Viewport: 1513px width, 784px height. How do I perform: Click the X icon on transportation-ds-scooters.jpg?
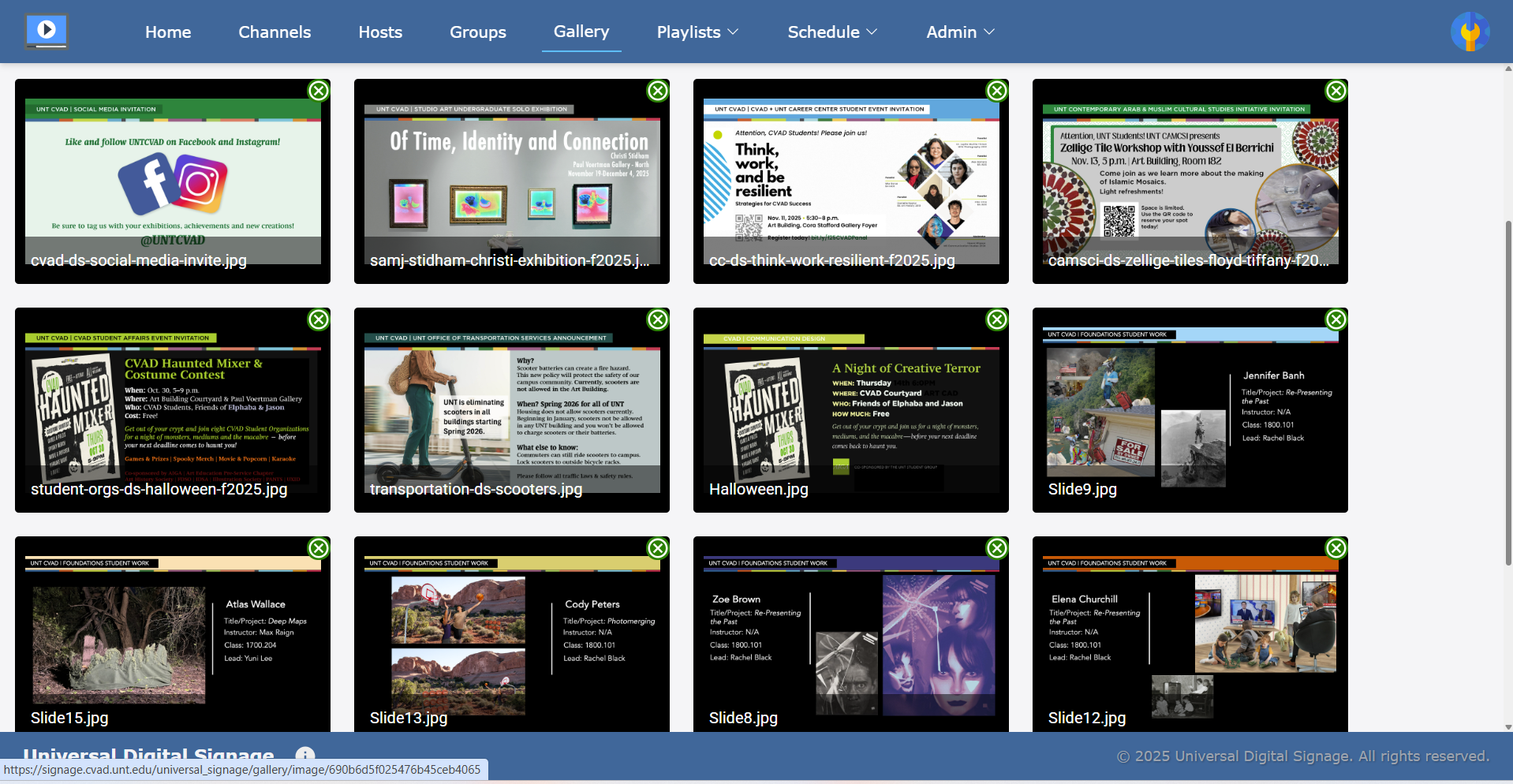658,319
